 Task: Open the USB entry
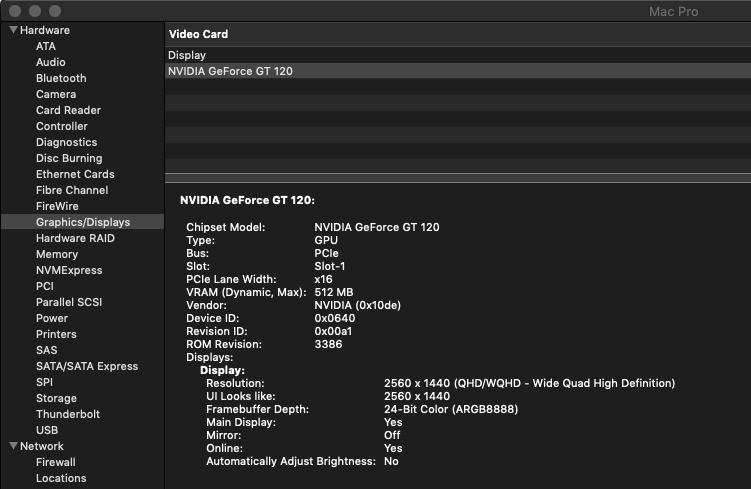(x=47, y=431)
